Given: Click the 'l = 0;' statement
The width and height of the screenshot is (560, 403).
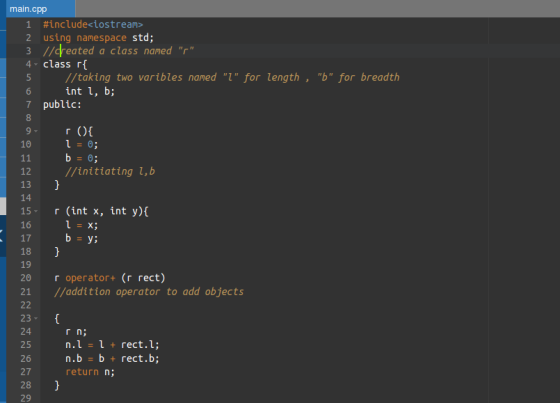Looking at the screenshot, I should [x=81, y=144].
